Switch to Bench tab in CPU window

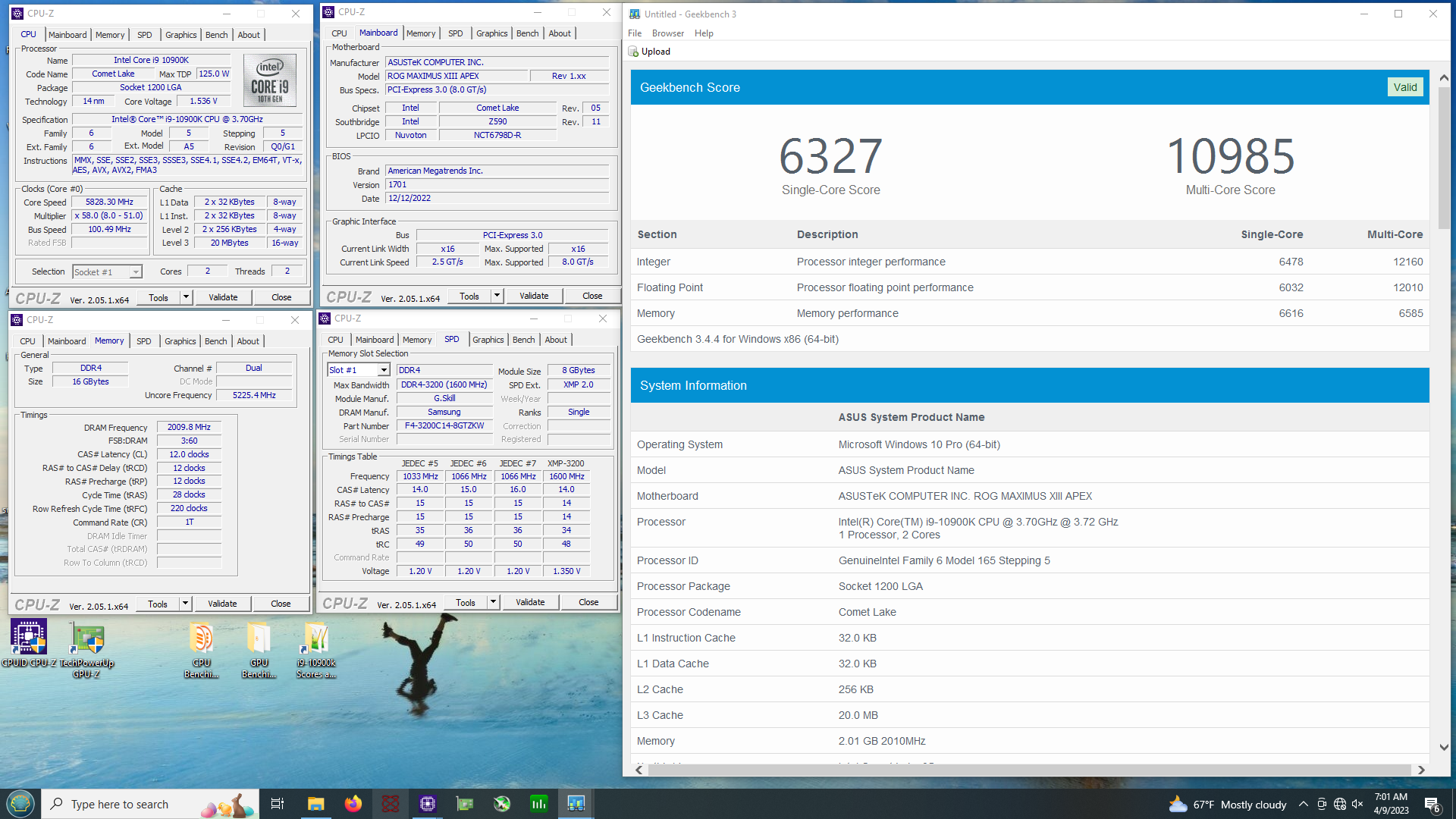(x=216, y=35)
